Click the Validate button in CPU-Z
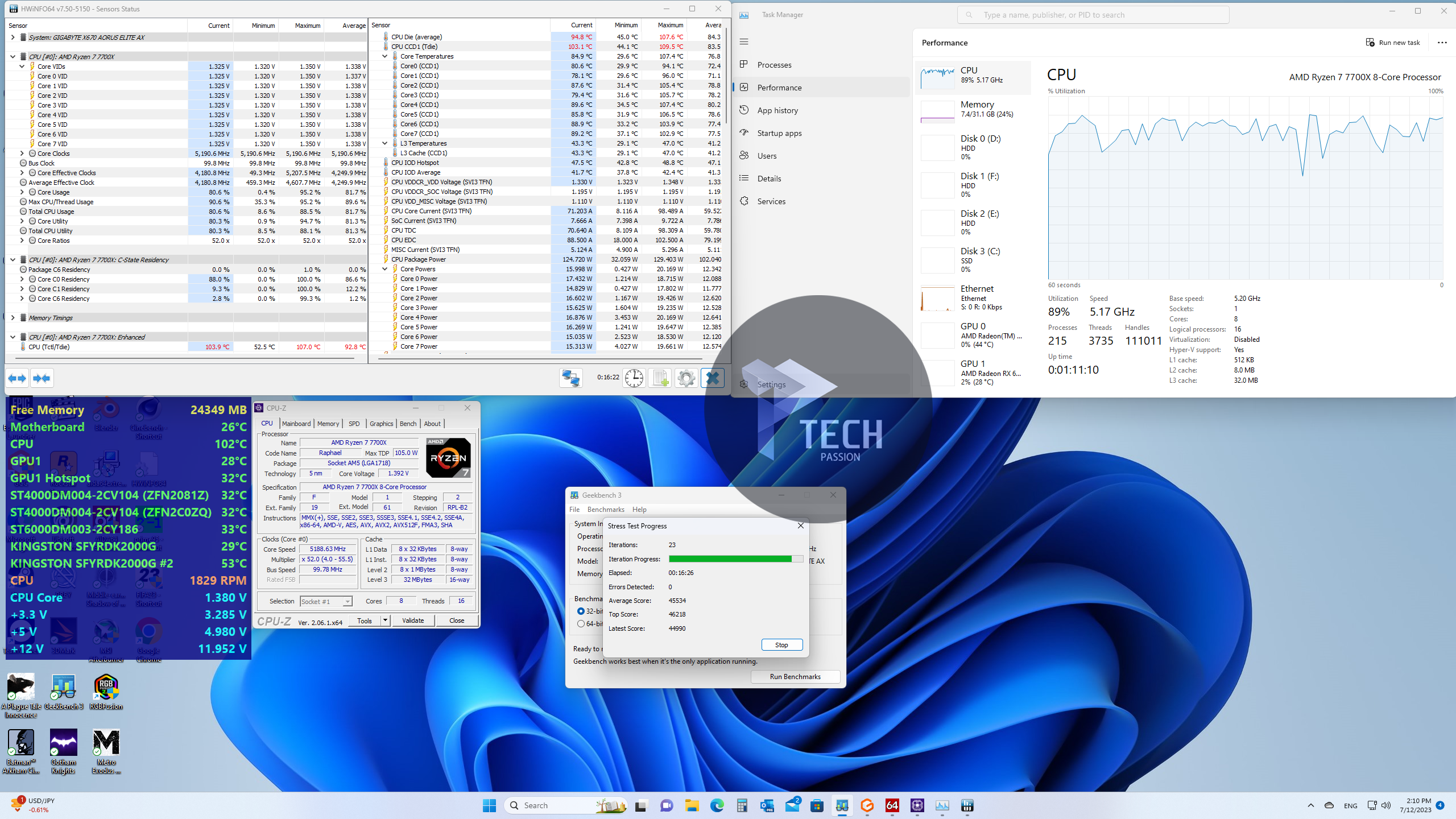Viewport: 1456px width, 819px height. coord(413,621)
